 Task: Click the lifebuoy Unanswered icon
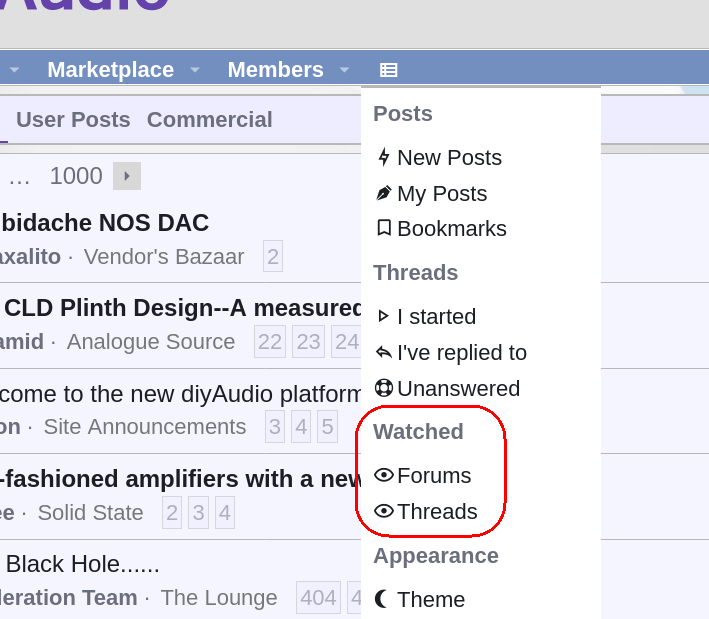(383, 388)
